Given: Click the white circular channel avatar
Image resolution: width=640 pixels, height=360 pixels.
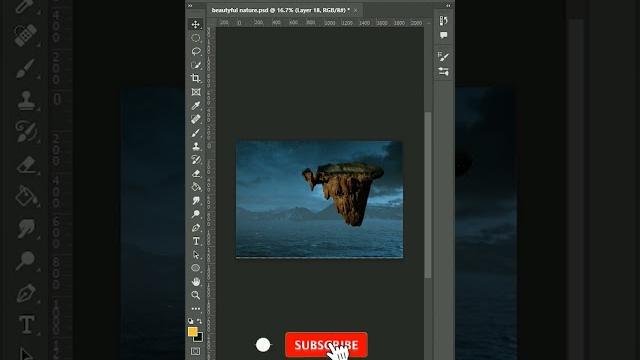Looking at the screenshot, I should click(x=263, y=345).
